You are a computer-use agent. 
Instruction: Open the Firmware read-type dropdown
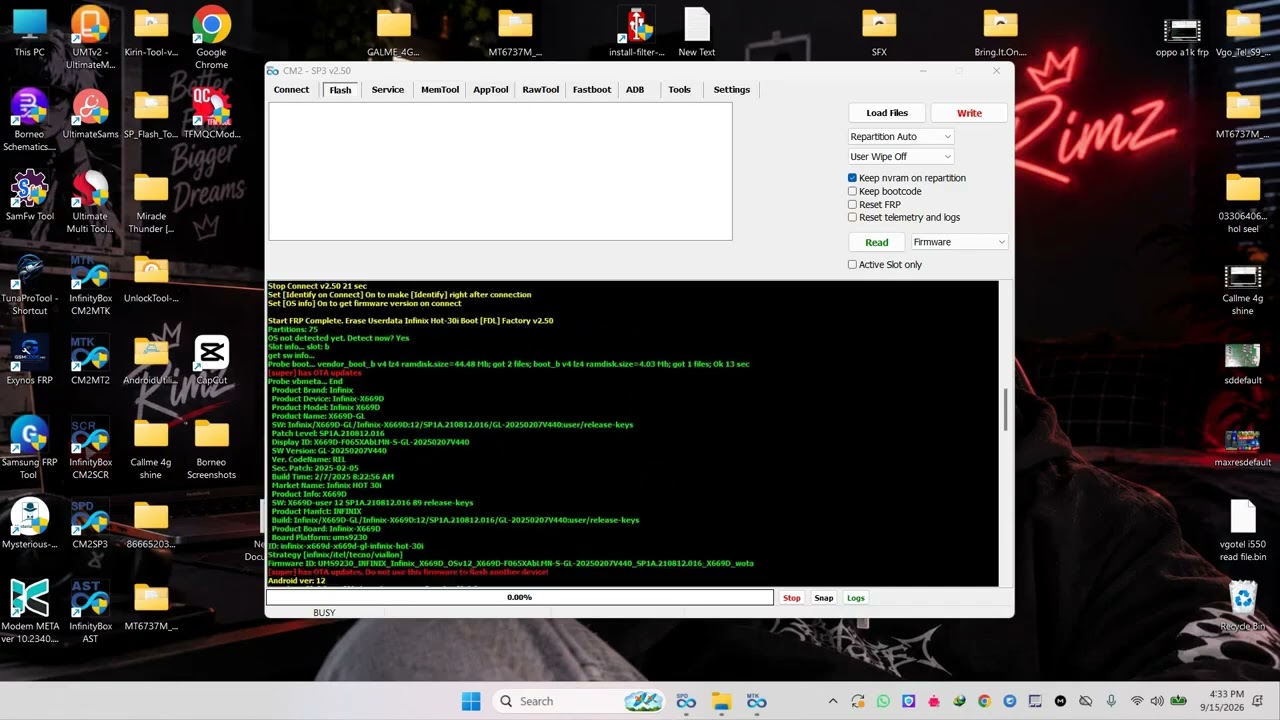959,242
